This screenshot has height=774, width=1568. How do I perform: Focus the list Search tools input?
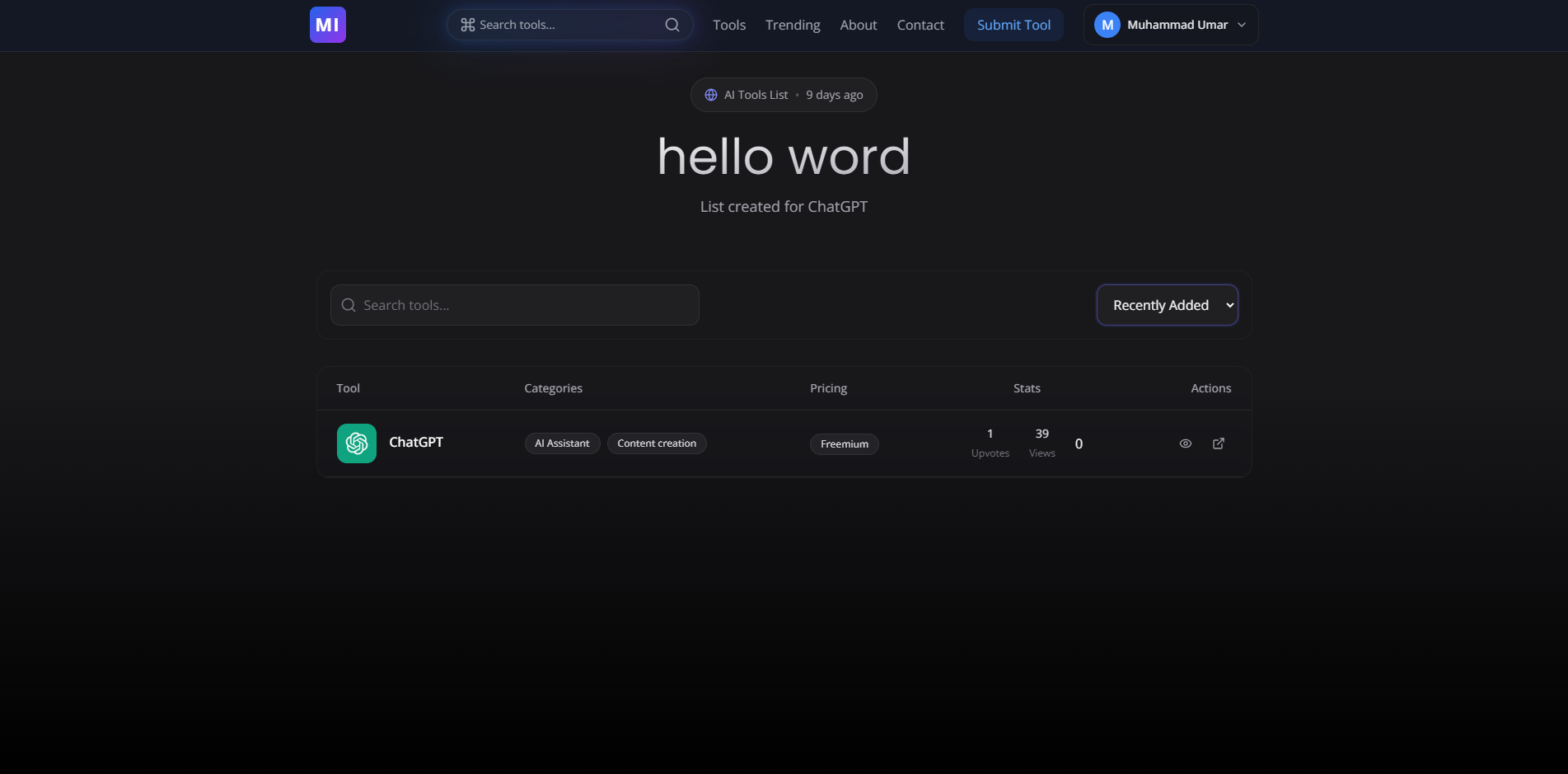(x=515, y=305)
